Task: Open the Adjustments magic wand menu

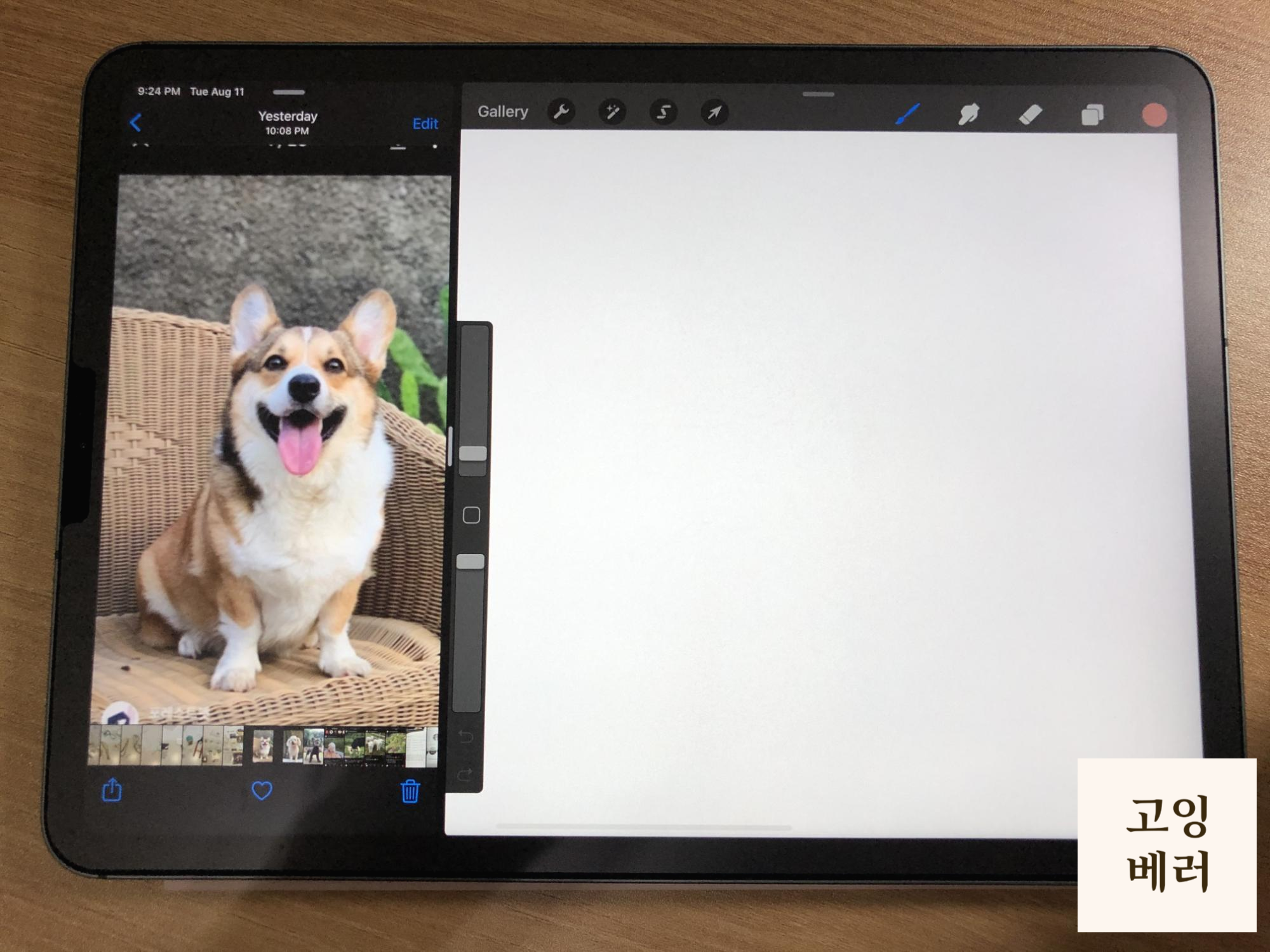Action: point(612,112)
